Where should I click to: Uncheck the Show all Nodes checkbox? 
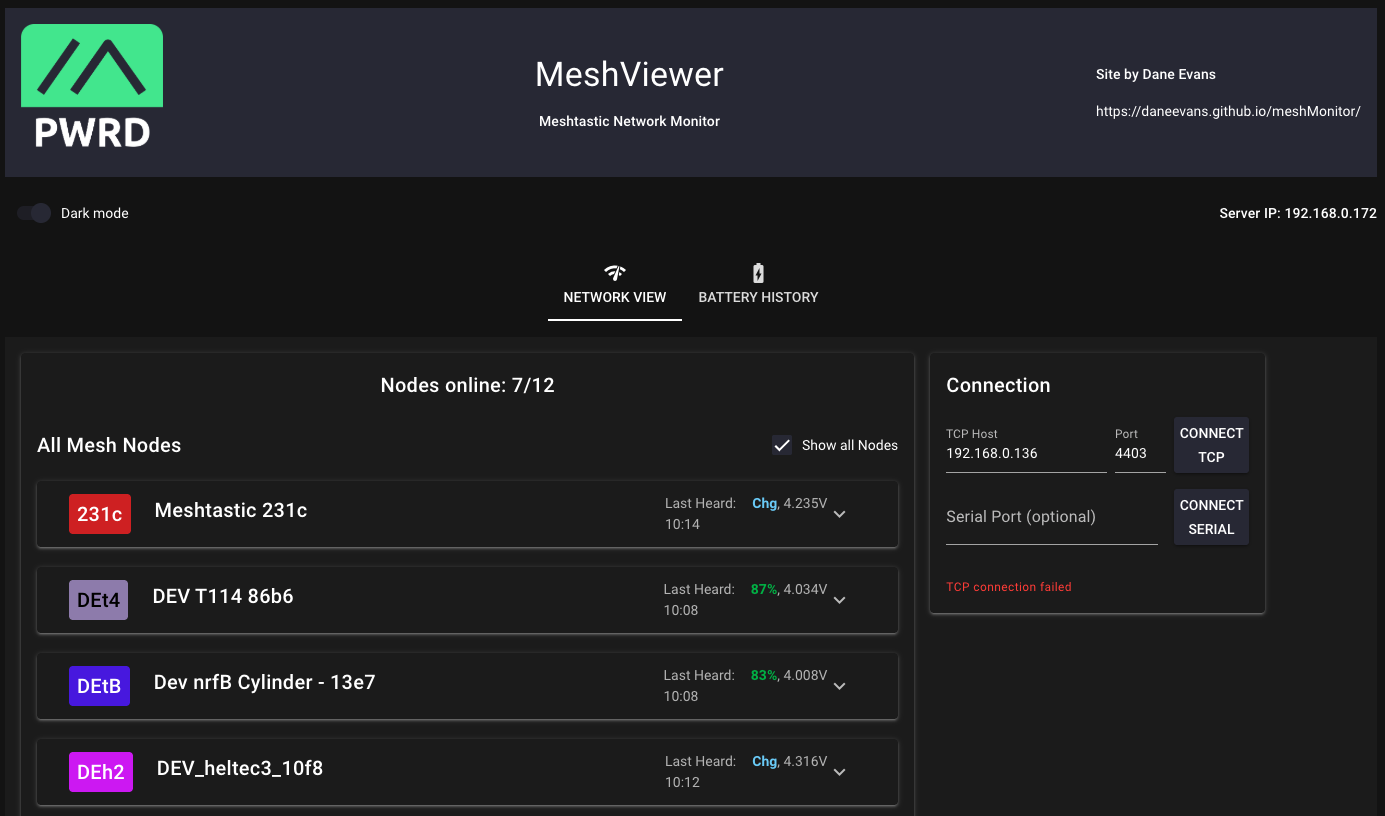[x=782, y=445]
